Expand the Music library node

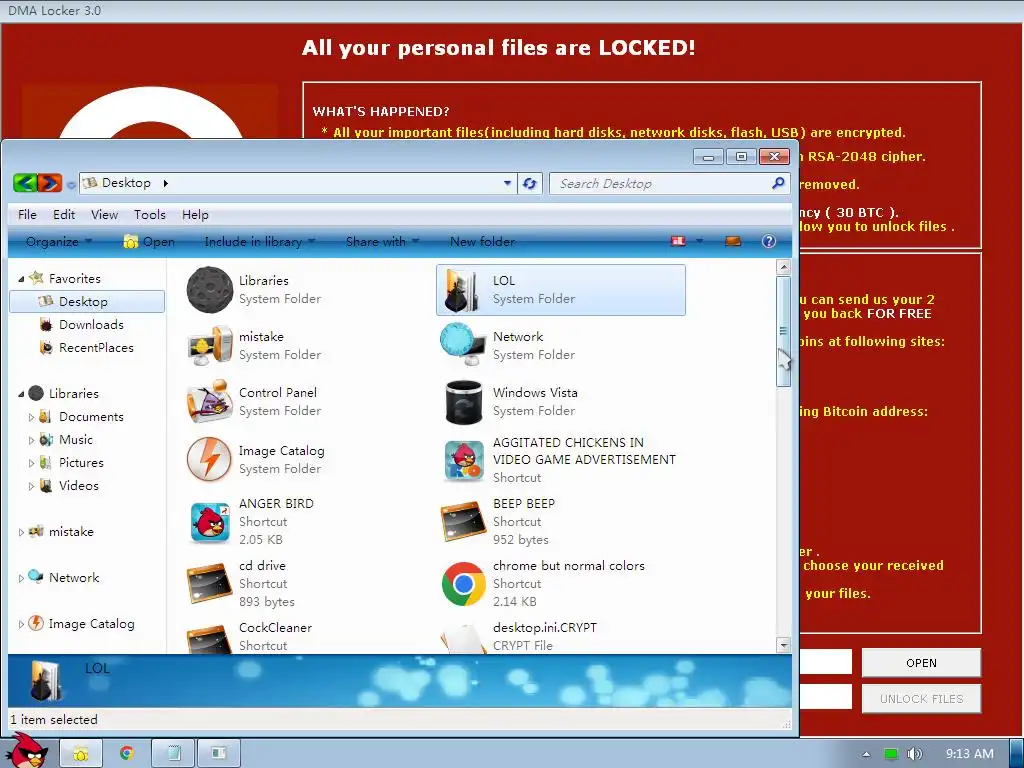(x=31, y=440)
